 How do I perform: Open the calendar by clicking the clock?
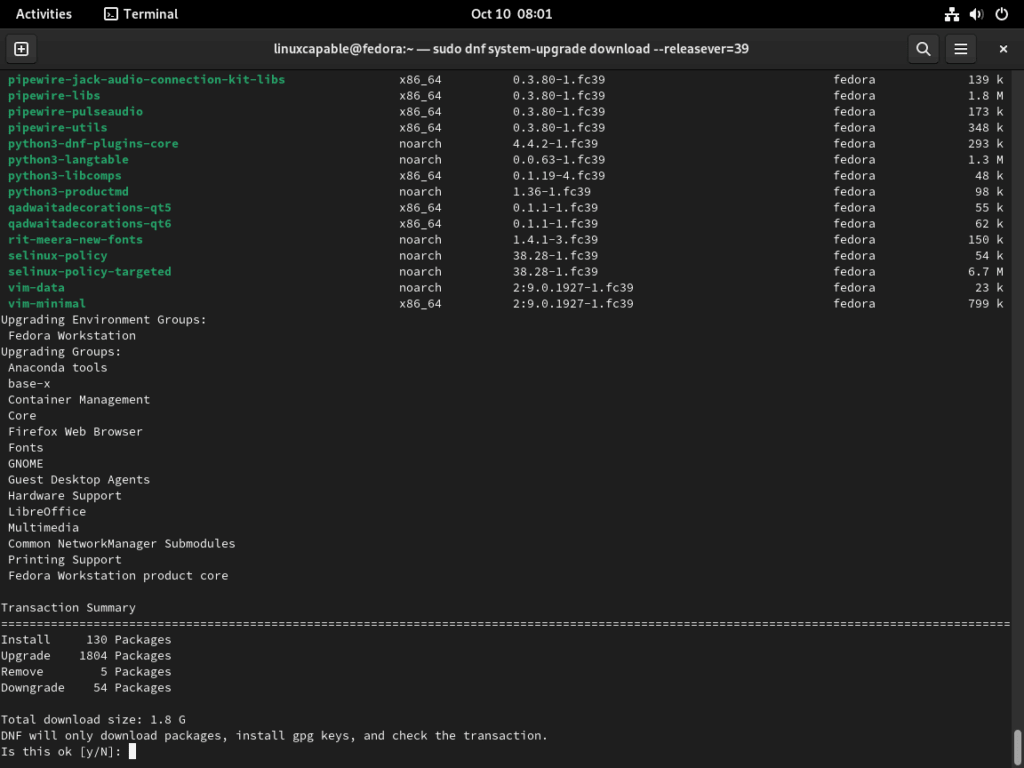coord(512,14)
